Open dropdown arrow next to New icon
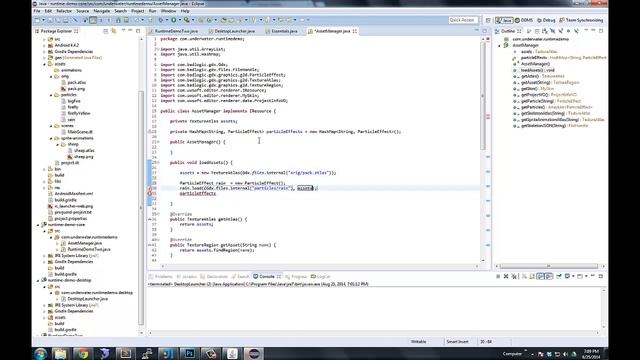The width and height of the screenshot is (640, 360). tap(43, 20)
